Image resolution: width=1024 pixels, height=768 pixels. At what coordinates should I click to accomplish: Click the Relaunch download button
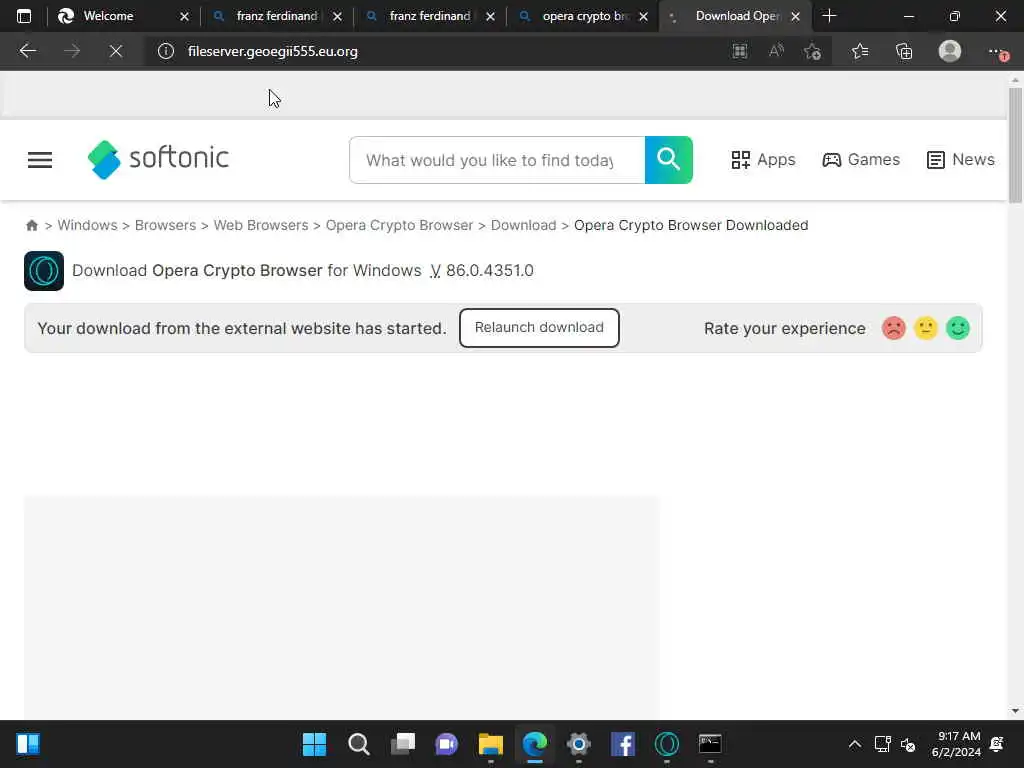(539, 328)
